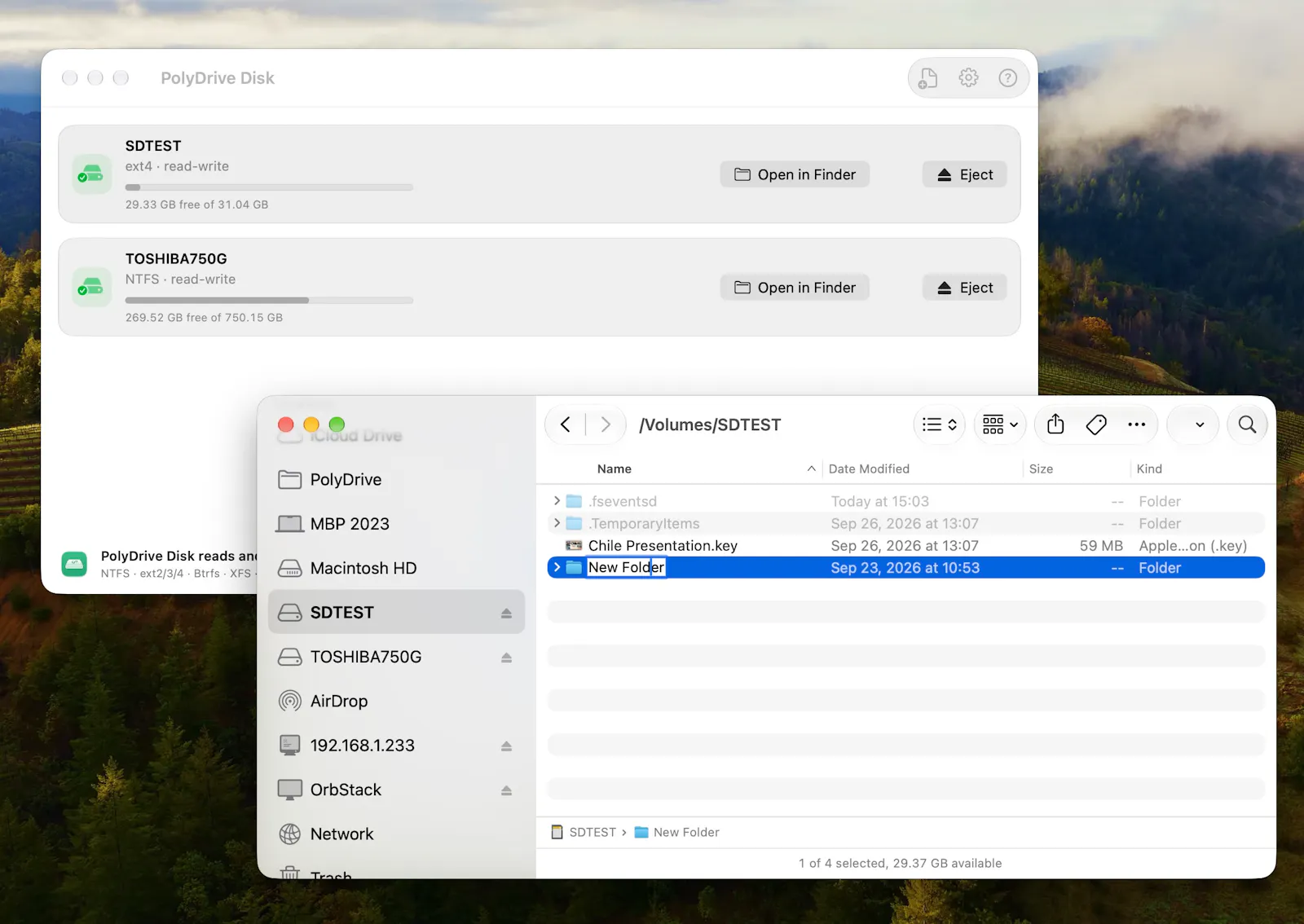The image size is (1304, 924).
Task: Expand the .fseventsd folder
Action: click(557, 501)
